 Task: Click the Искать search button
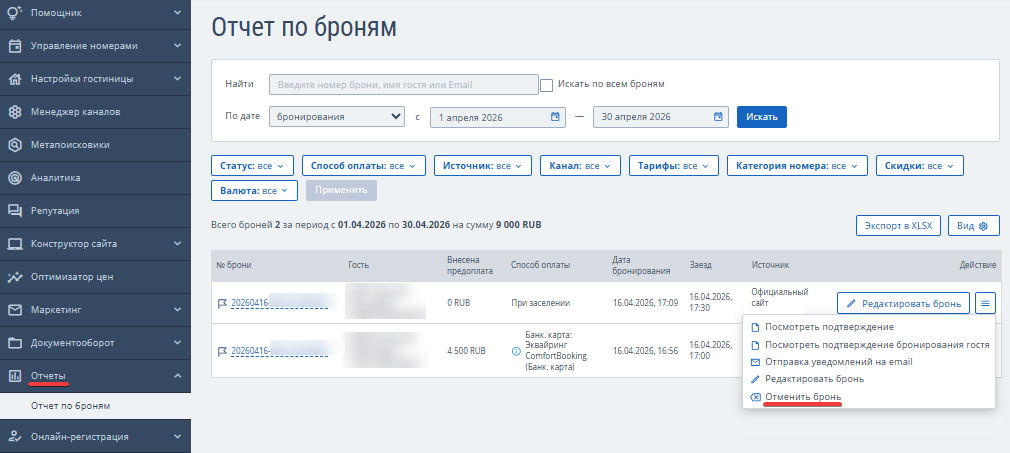point(762,117)
